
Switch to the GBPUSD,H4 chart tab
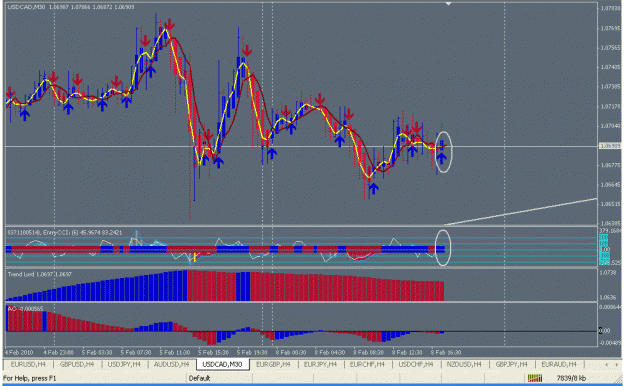pos(77,364)
